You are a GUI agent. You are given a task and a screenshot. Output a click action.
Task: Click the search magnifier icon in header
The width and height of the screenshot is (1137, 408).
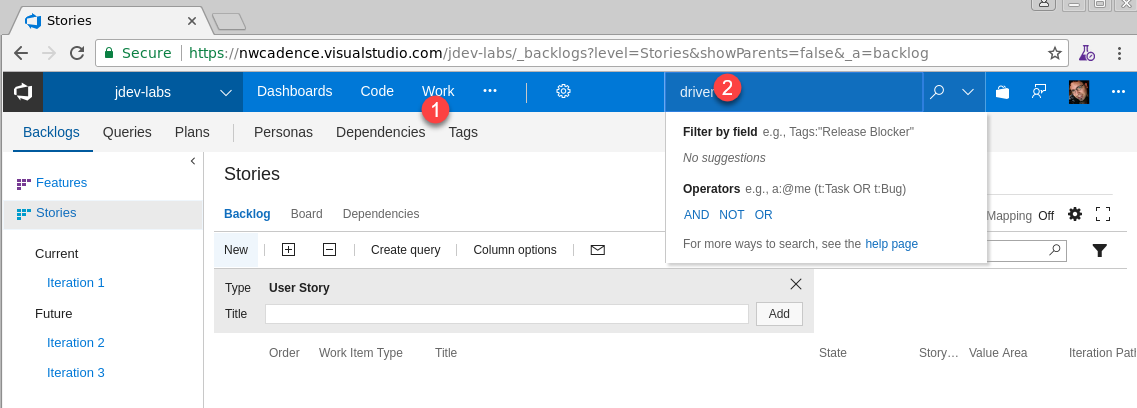point(937,92)
